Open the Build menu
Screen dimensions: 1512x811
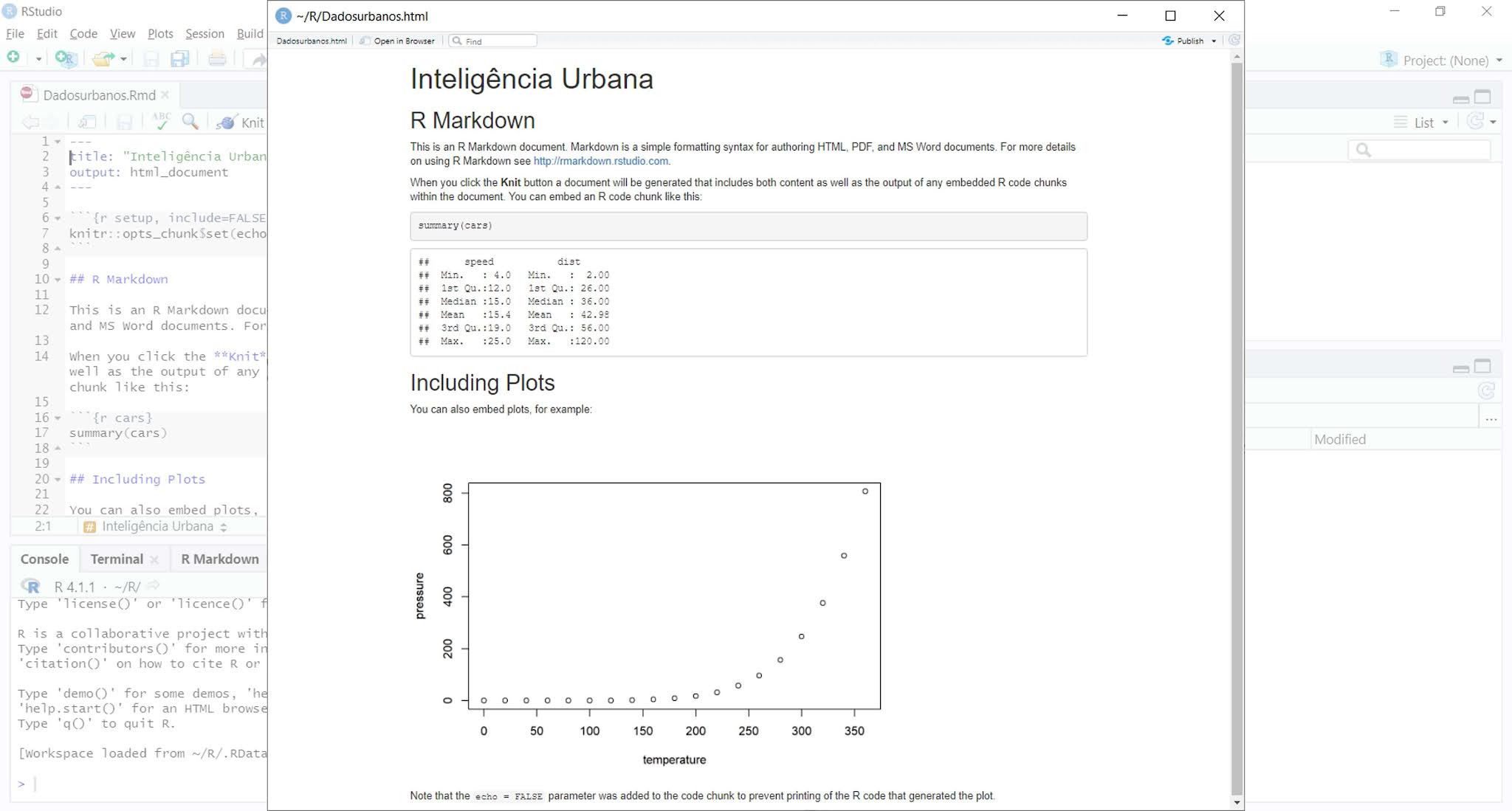250,33
